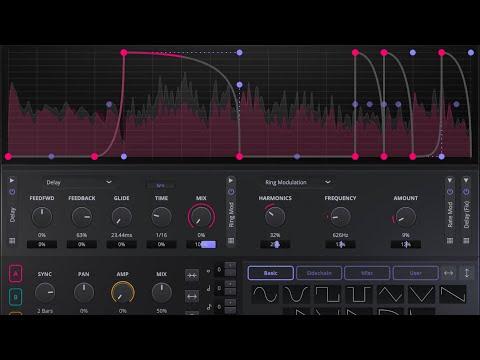Select the triangle wave shape preset
This screenshot has height=360, width=480.
390,294
